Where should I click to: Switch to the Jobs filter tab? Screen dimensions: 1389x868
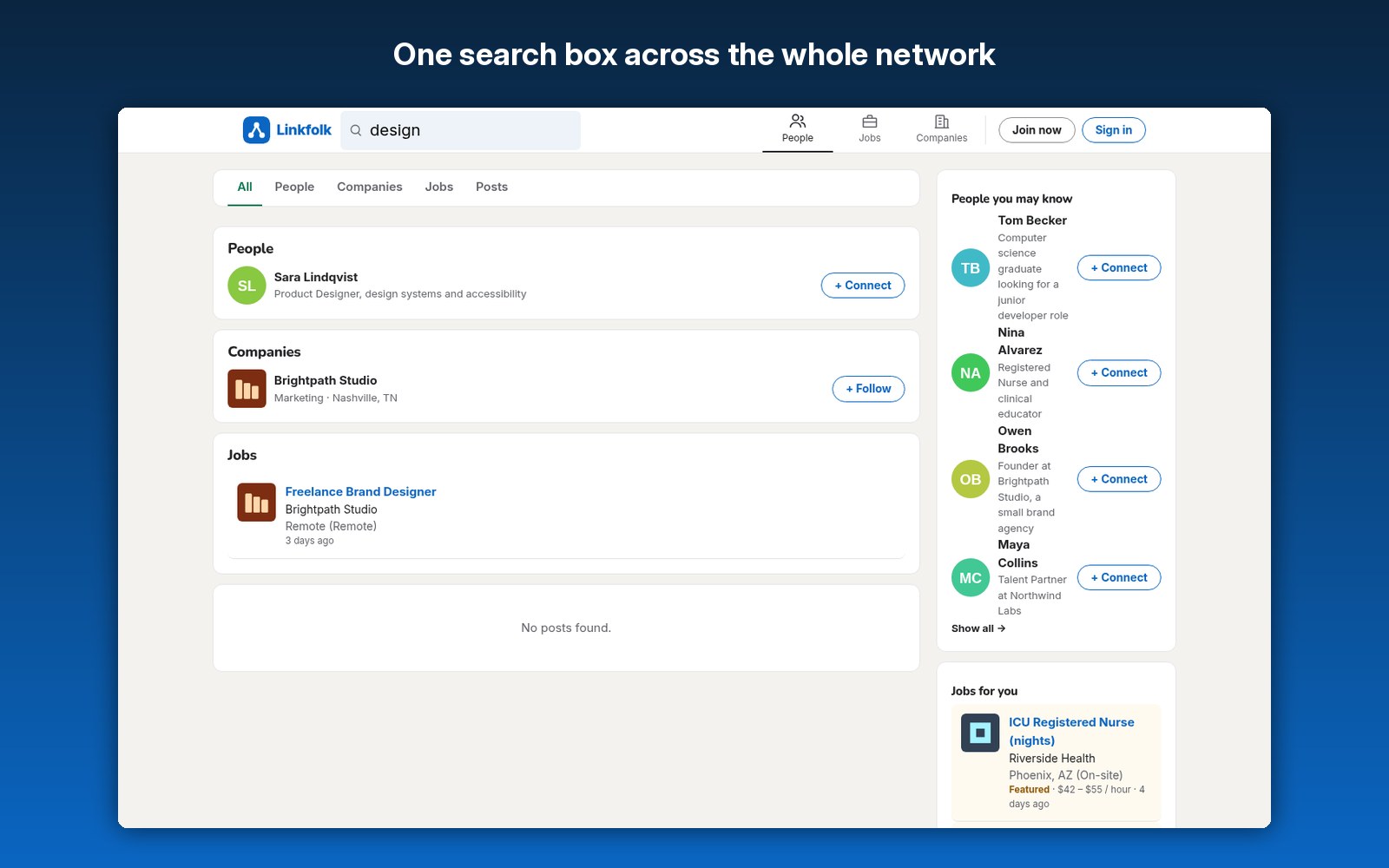tap(439, 187)
